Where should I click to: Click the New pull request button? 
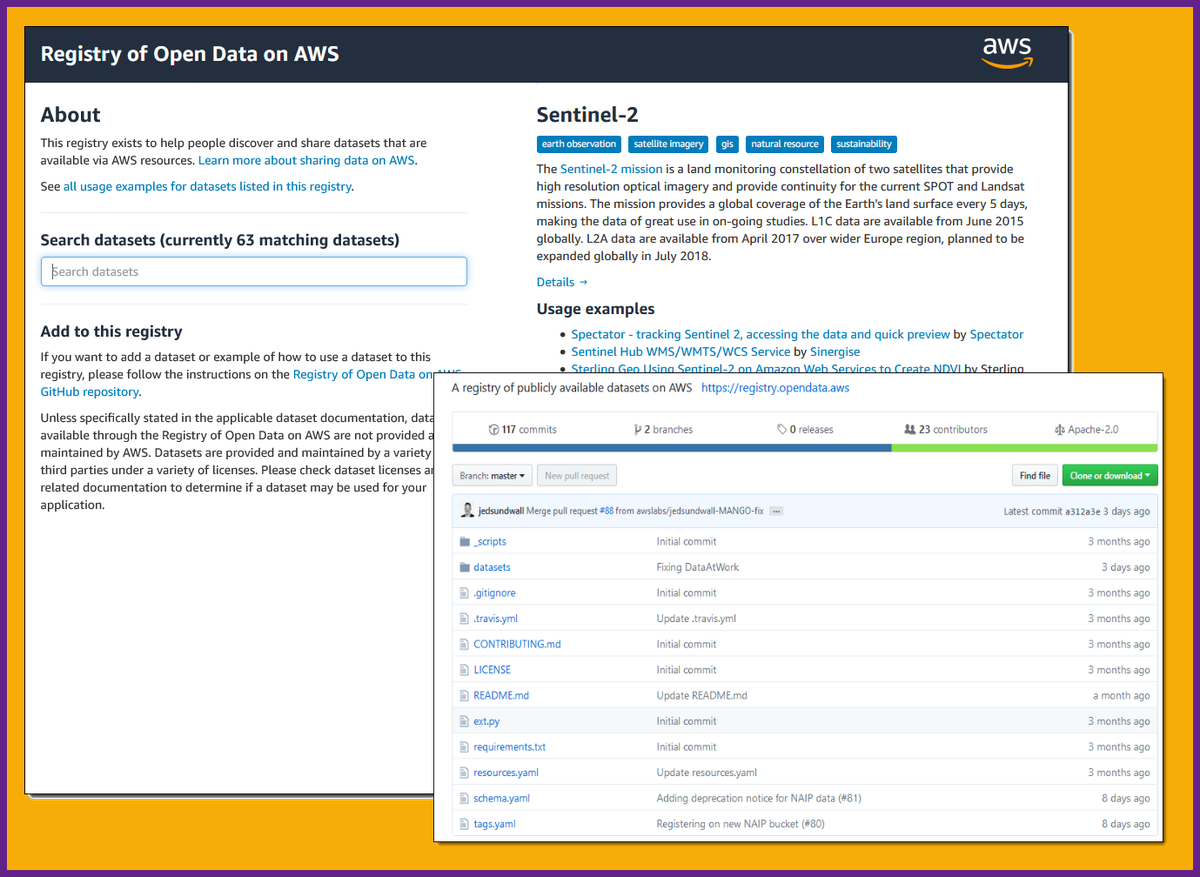click(577, 476)
